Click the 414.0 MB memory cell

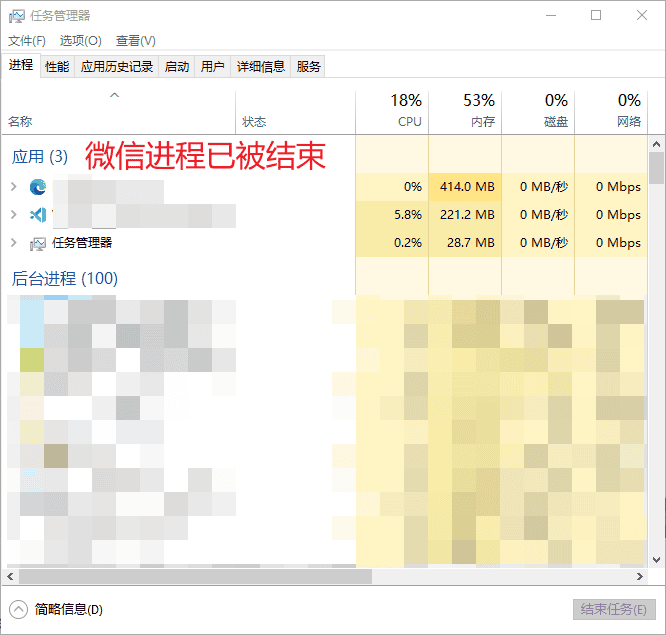465,186
